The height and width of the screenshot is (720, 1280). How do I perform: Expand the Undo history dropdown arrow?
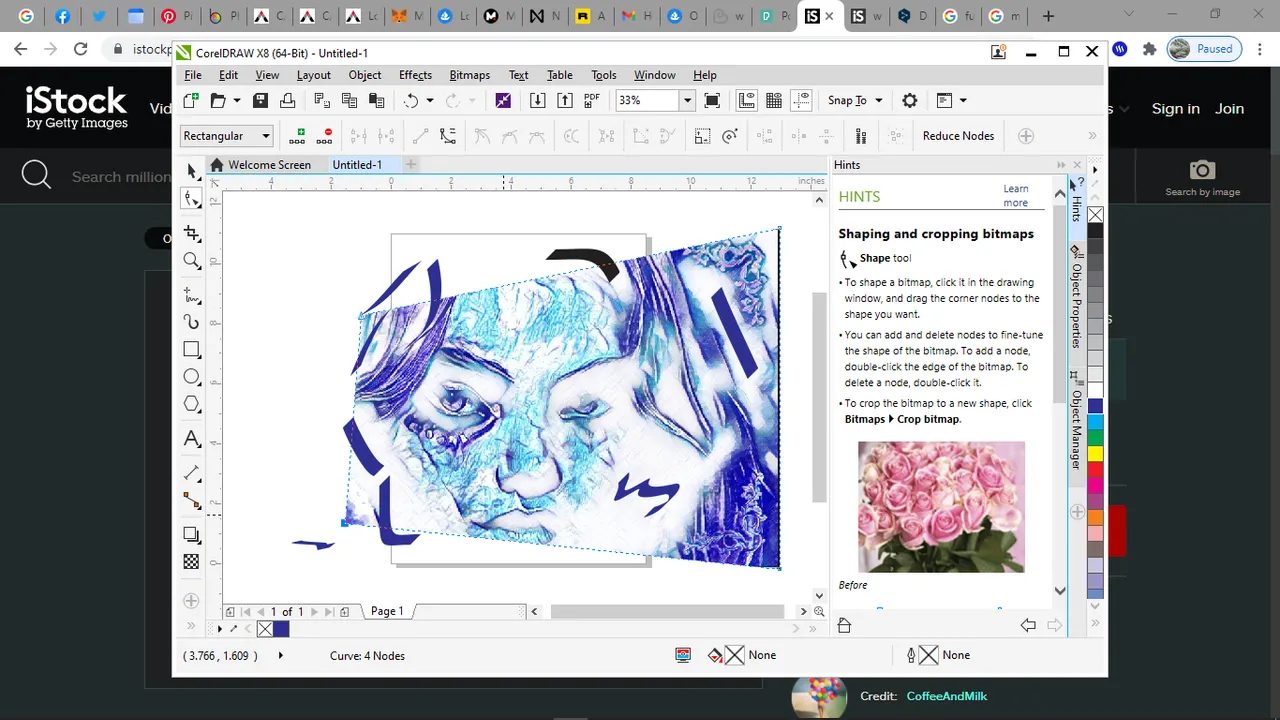(430, 100)
